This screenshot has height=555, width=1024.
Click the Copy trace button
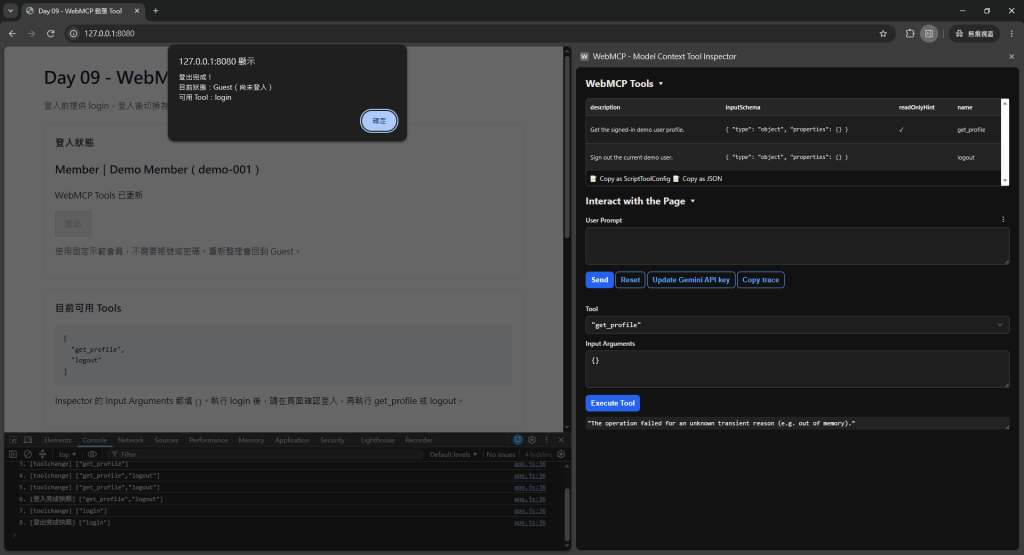pyautogui.click(x=761, y=279)
